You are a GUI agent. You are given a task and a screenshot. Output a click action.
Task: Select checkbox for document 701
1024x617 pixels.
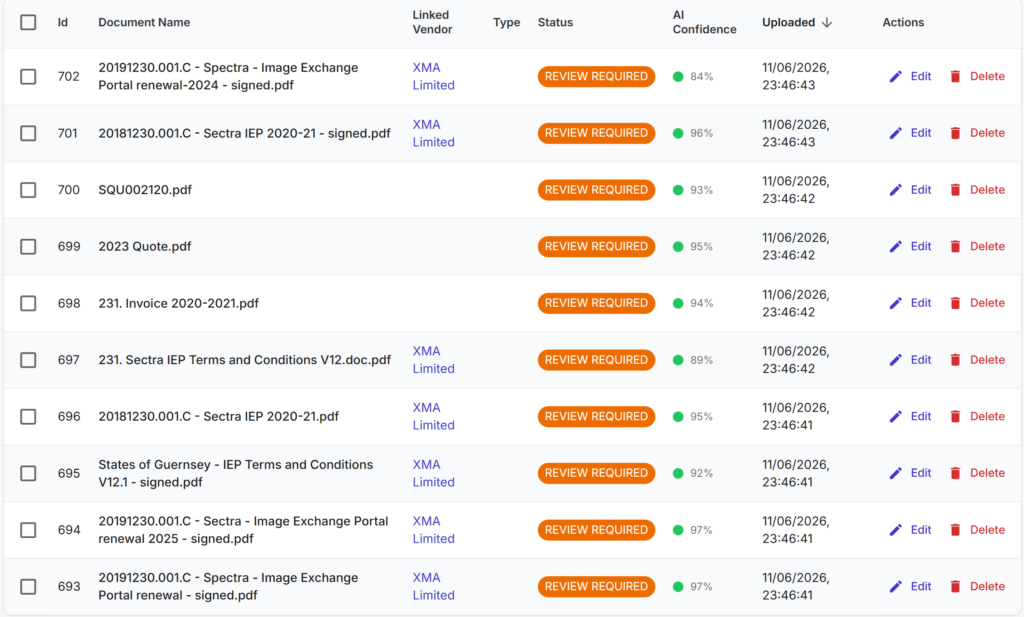28,133
